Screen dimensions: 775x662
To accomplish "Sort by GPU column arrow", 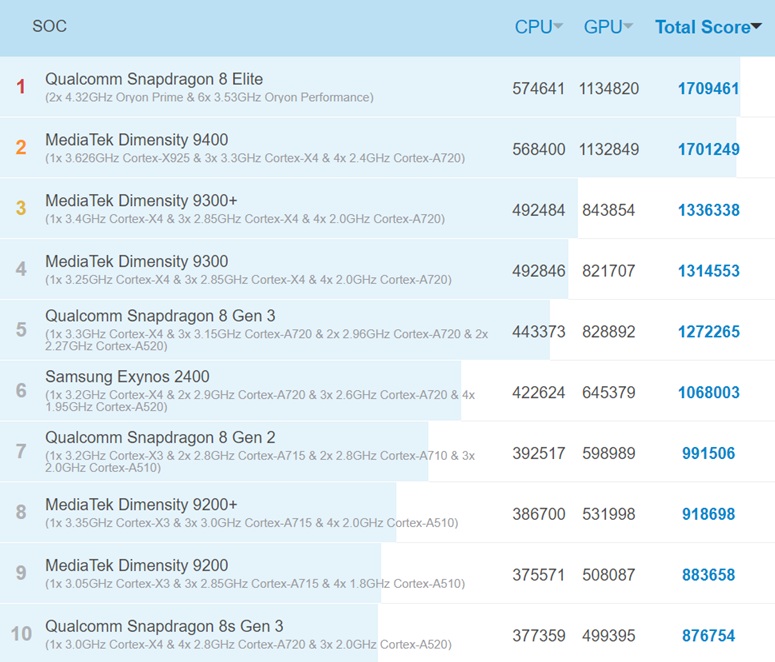I will [628, 27].
